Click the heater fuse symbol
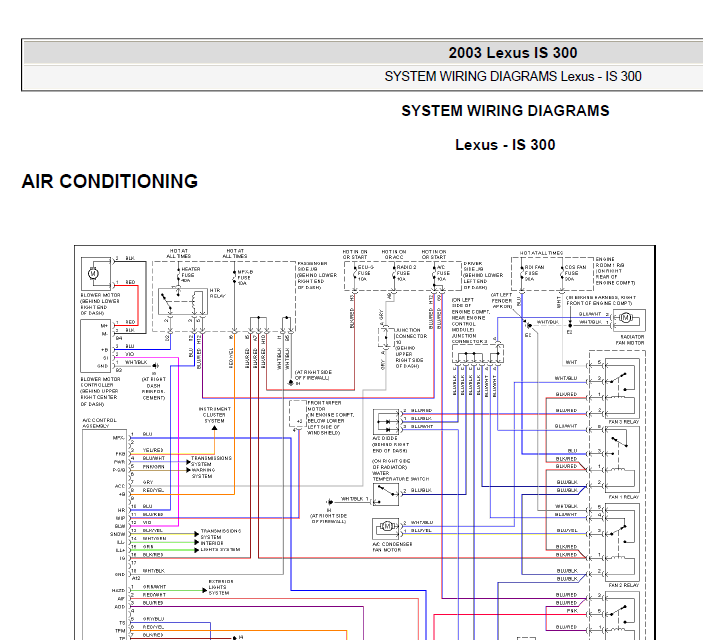 [x=178, y=274]
